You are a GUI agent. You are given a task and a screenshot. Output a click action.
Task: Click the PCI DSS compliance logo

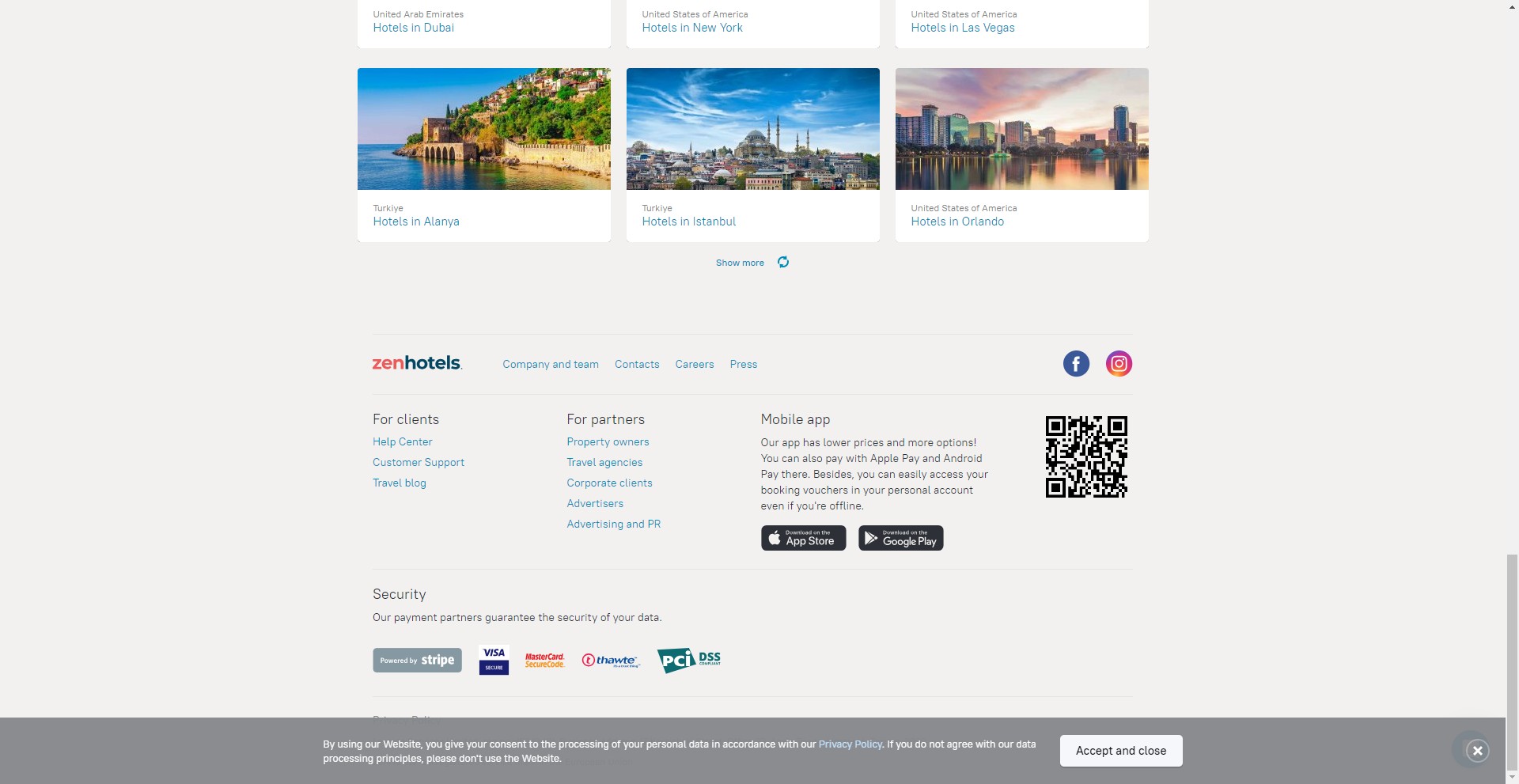[689, 660]
